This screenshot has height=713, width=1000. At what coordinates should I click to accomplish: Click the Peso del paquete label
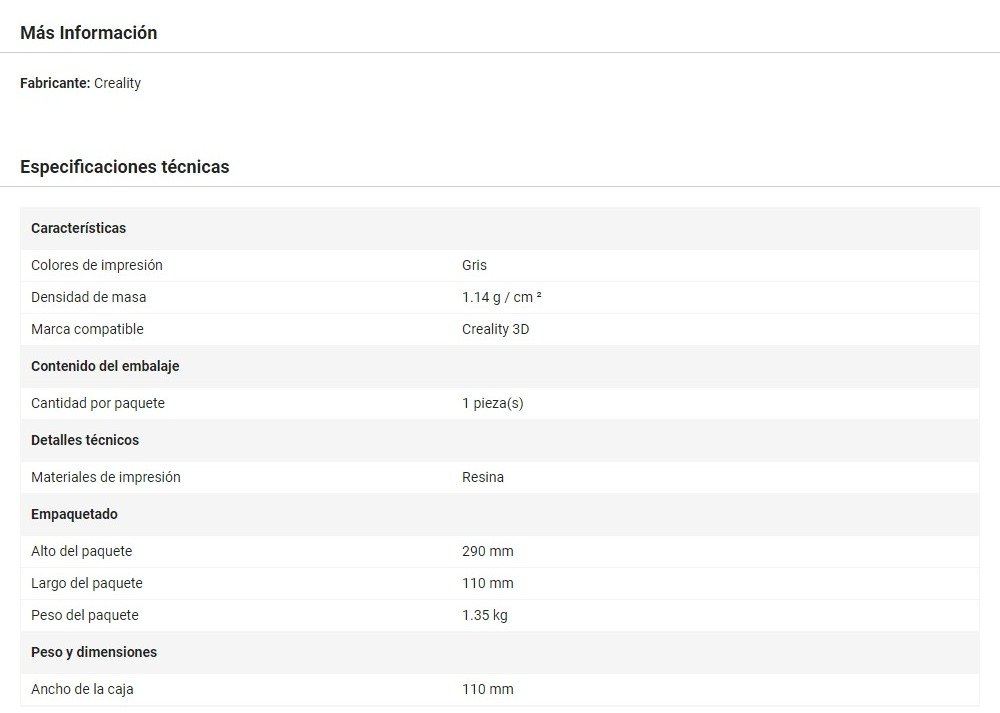(84, 615)
